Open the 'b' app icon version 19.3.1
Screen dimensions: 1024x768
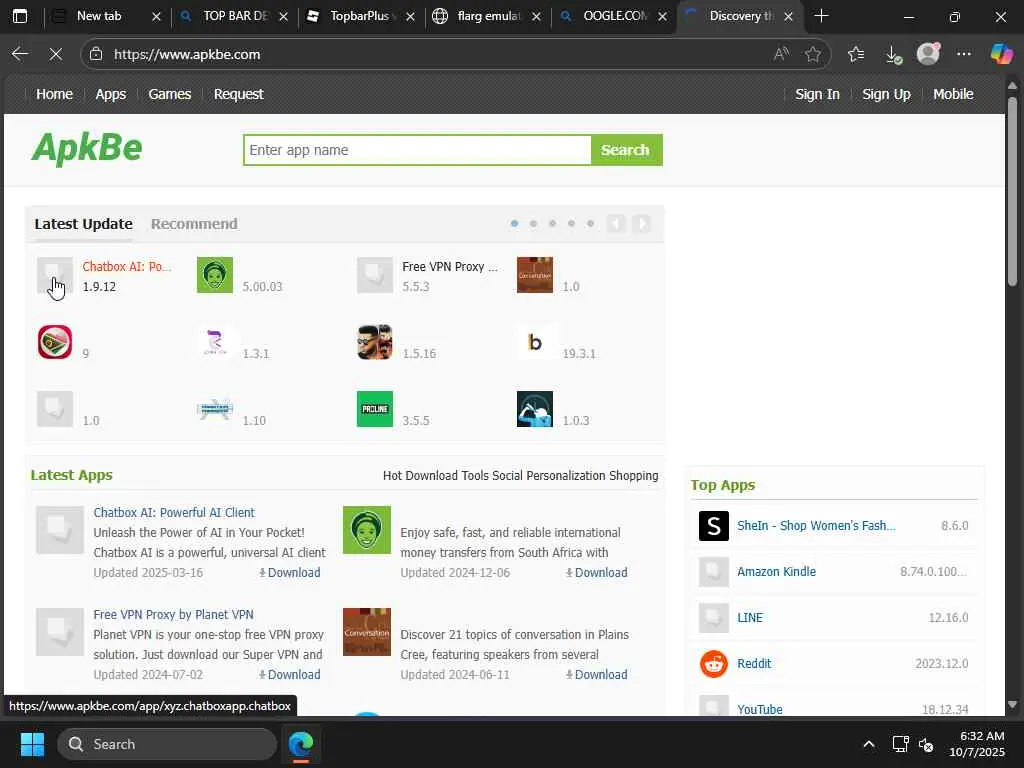click(535, 342)
